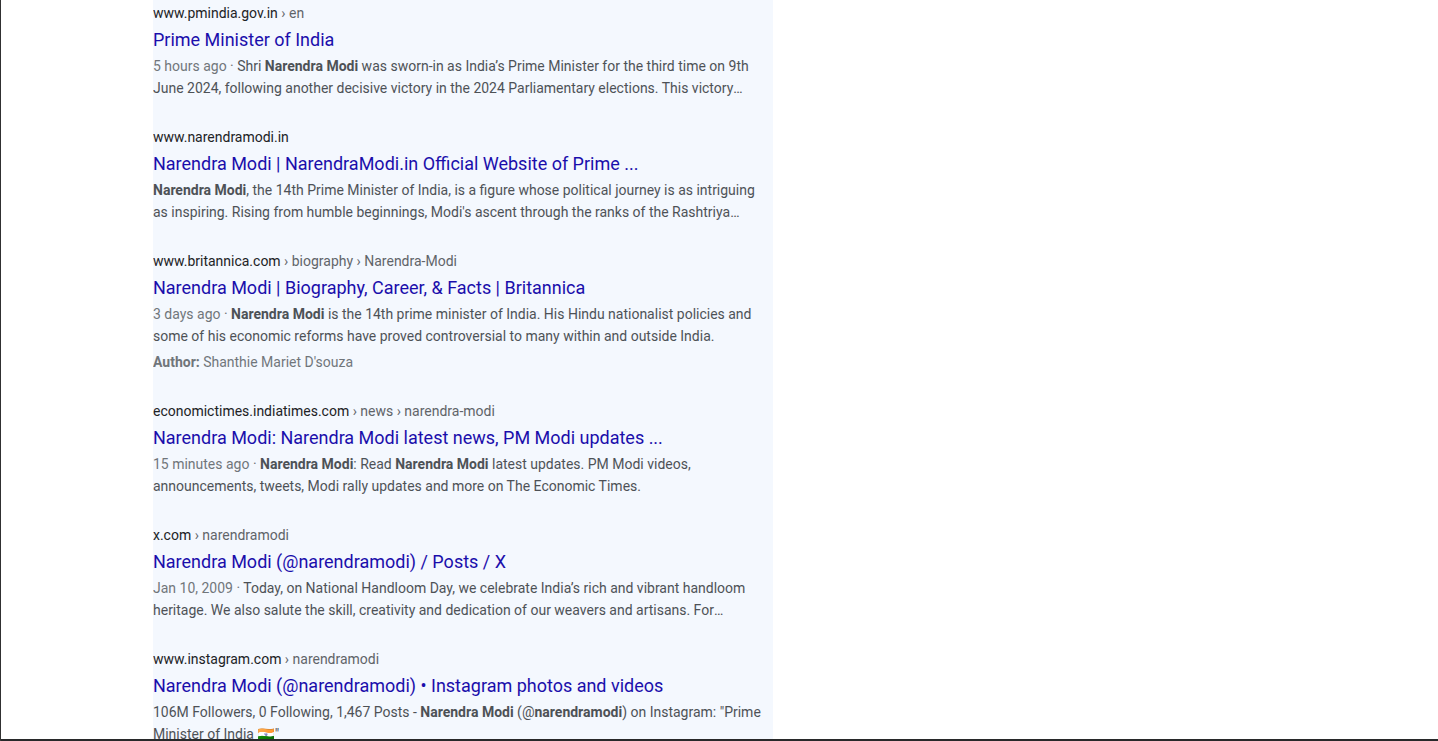Click the 'Author: Shanthie Mariet D'souza' line
The height and width of the screenshot is (741, 1438).
[x=253, y=362]
